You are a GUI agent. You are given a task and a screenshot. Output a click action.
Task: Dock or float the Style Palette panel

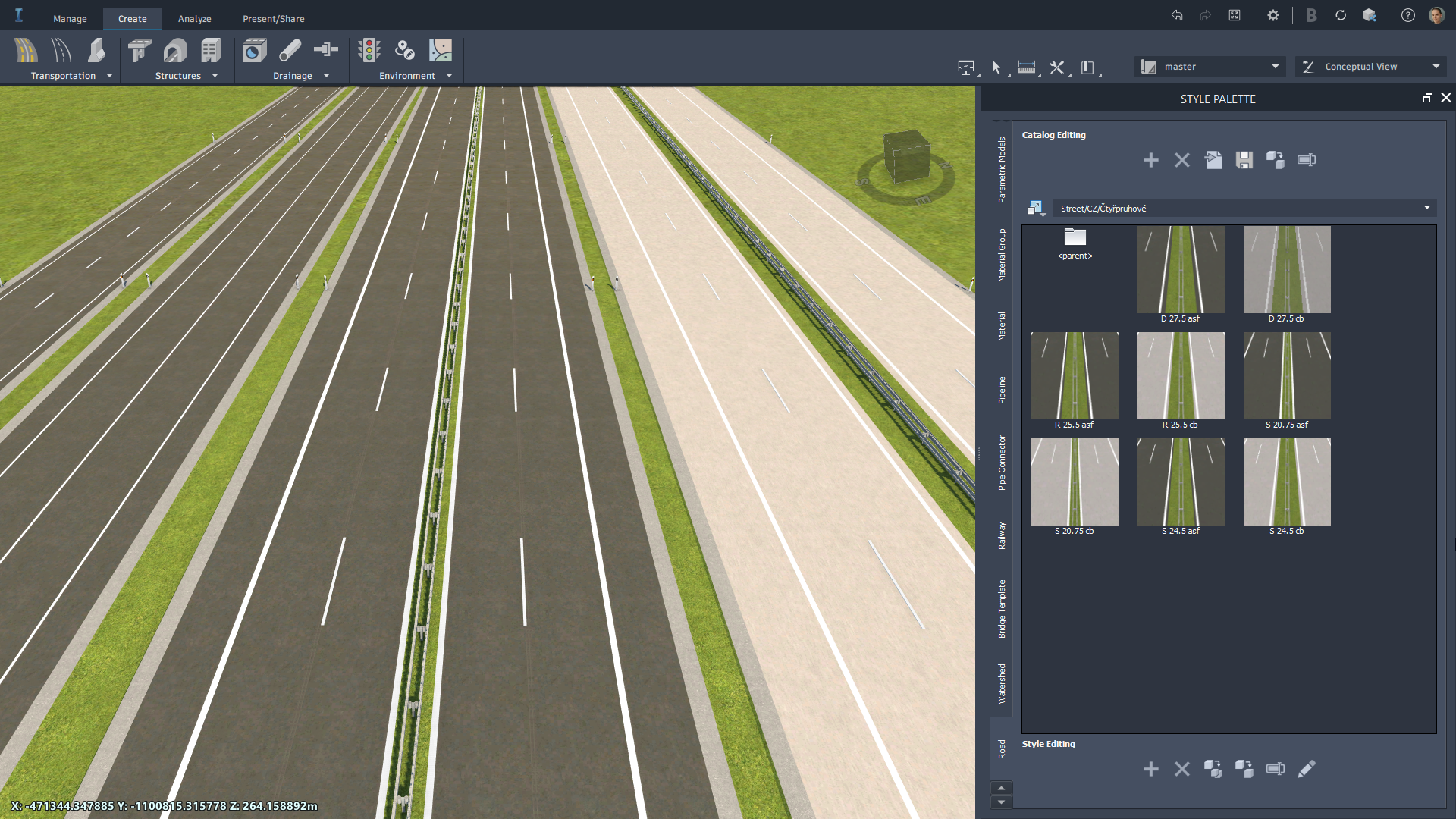coord(1427,98)
